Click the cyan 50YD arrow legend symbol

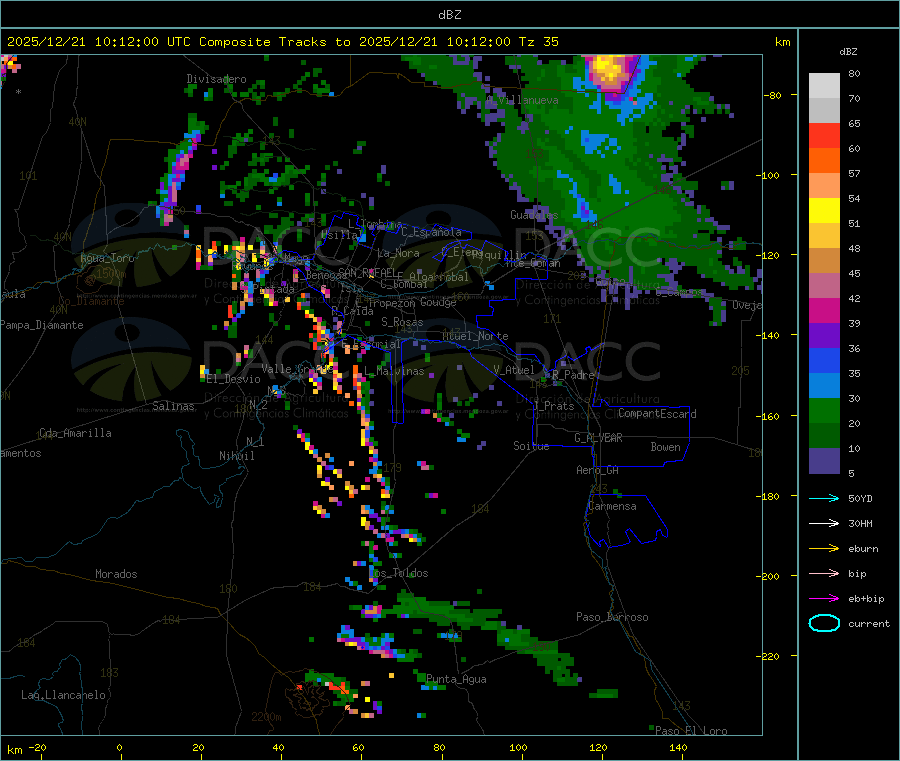(824, 498)
